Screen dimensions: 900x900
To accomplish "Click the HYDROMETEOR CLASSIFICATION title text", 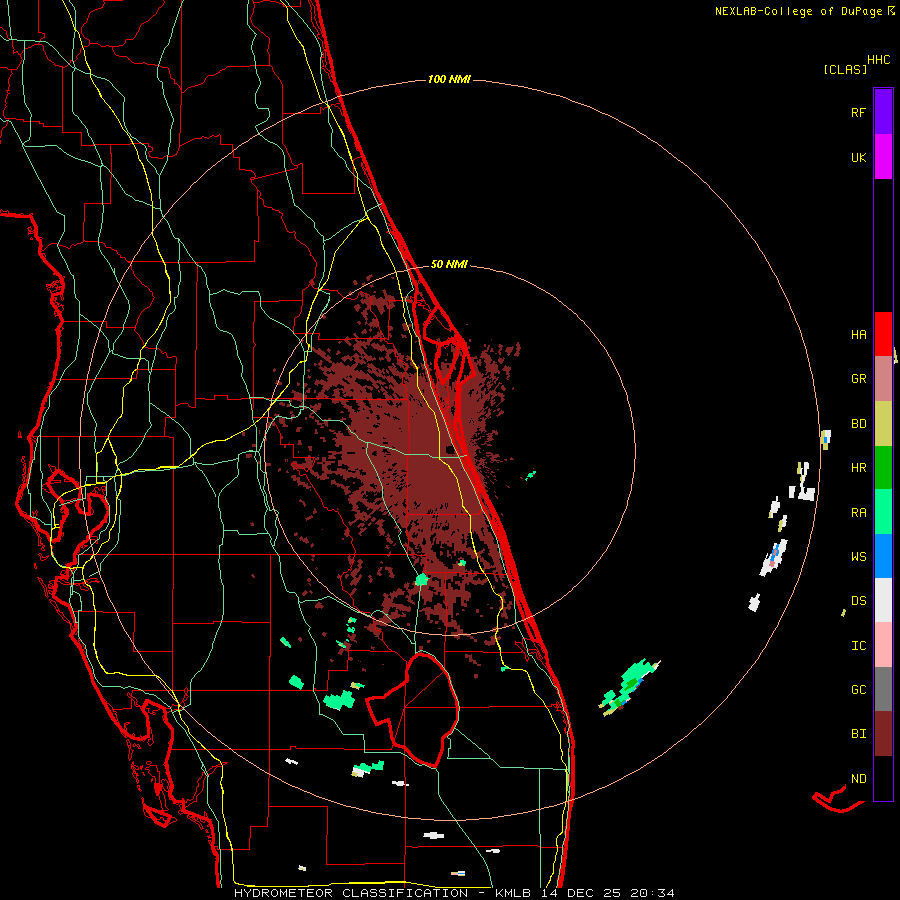I will click(x=351, y=893).
